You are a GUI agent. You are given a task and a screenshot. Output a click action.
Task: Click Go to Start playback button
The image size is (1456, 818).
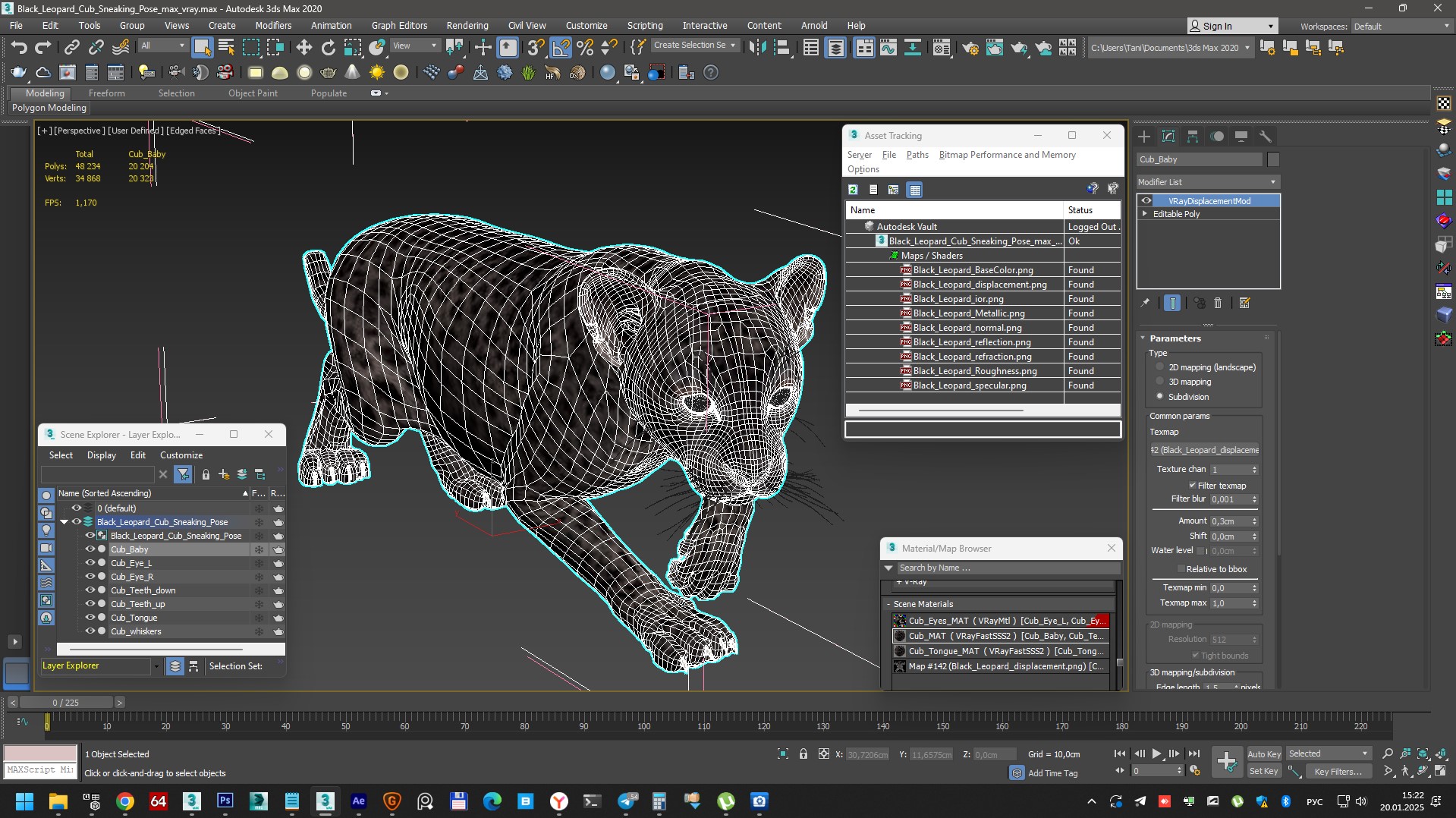pyautogui.click(x=1120, y=754)
